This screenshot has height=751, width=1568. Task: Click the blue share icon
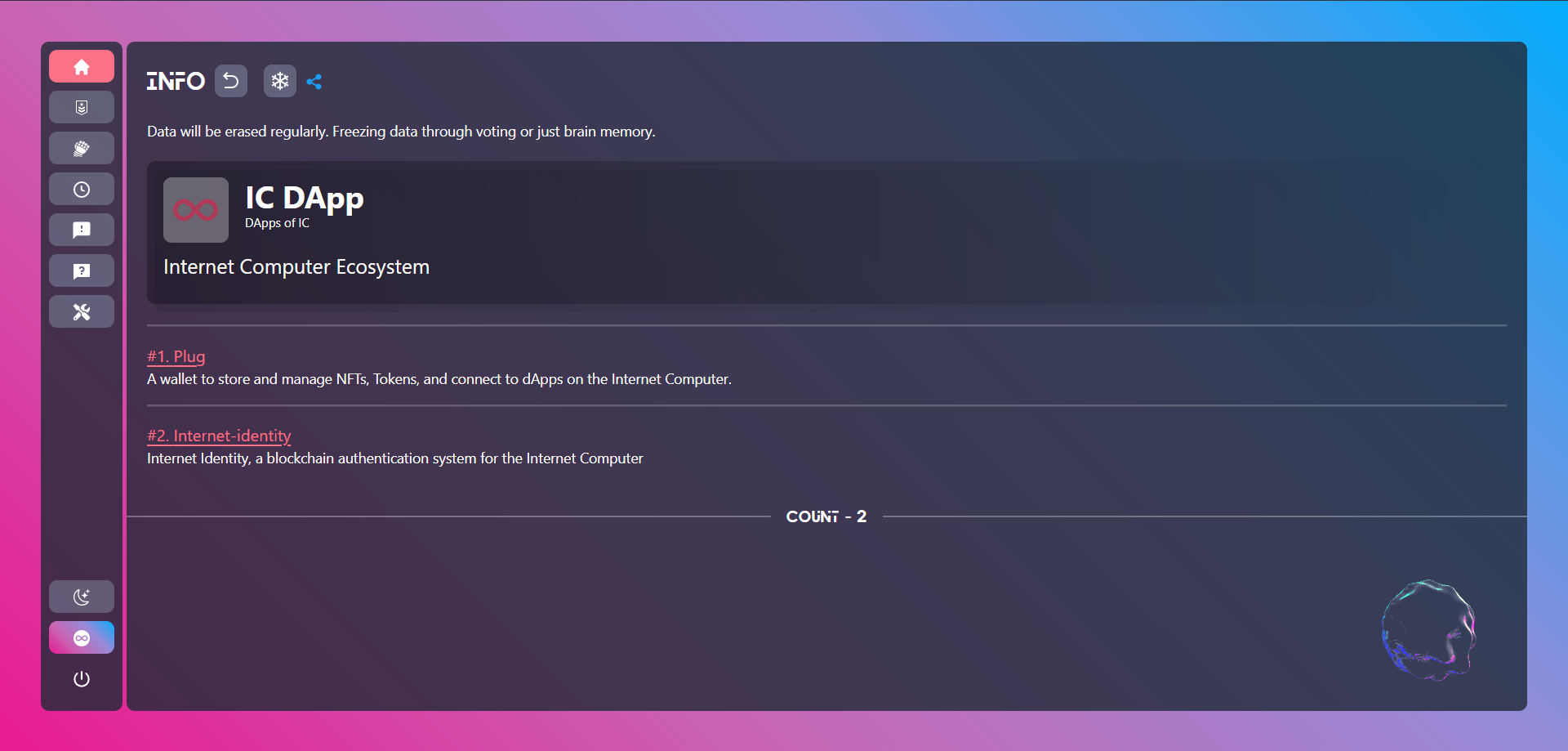pos(314,82)
